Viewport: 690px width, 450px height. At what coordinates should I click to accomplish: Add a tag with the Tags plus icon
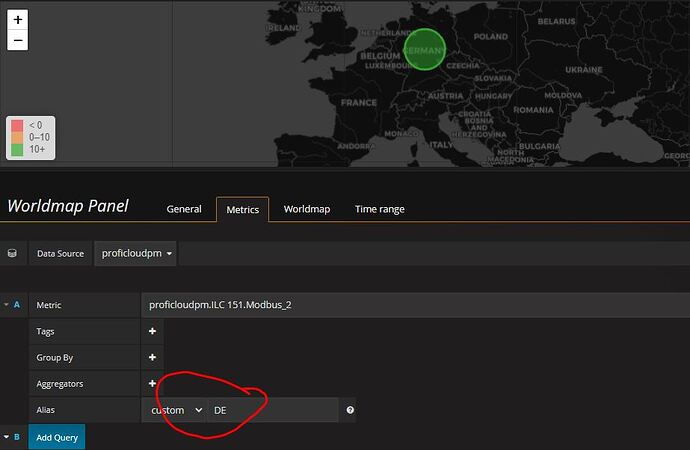click(x=152, y=331)
